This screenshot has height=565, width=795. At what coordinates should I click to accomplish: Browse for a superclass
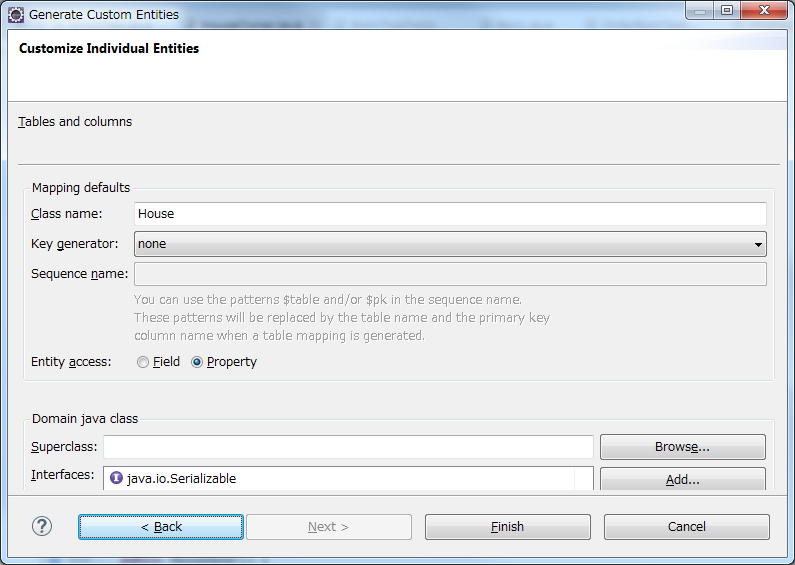(x=682, y=447)
